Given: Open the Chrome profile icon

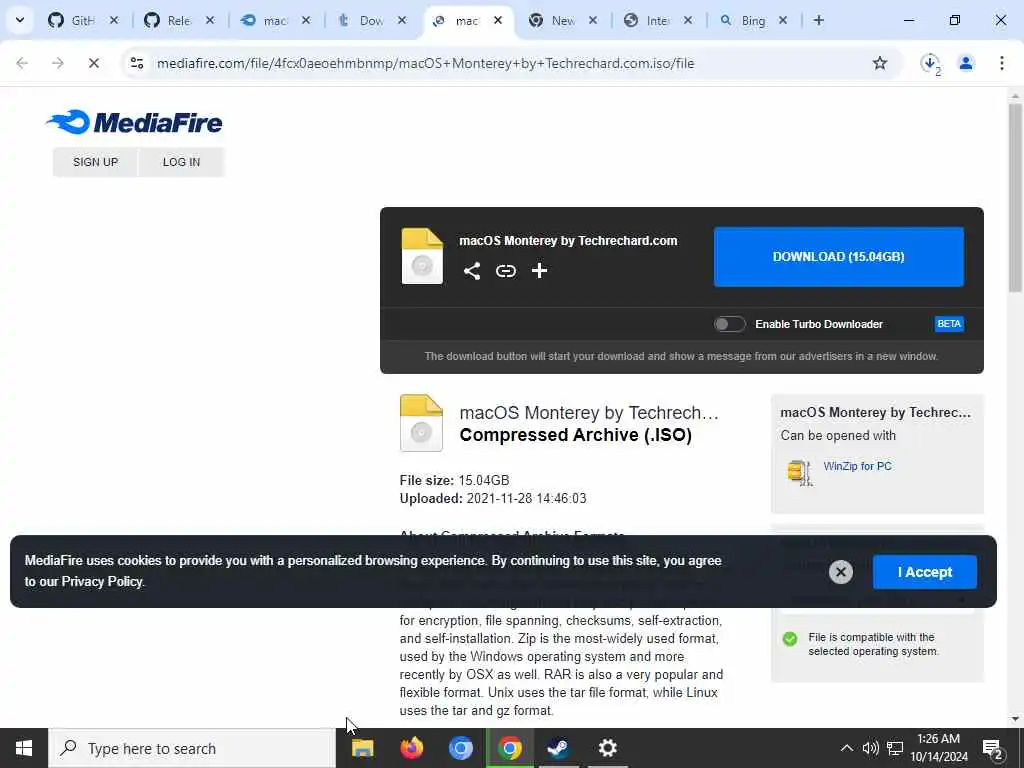Looking at the screenshot, I should click(x=966, y=63).
